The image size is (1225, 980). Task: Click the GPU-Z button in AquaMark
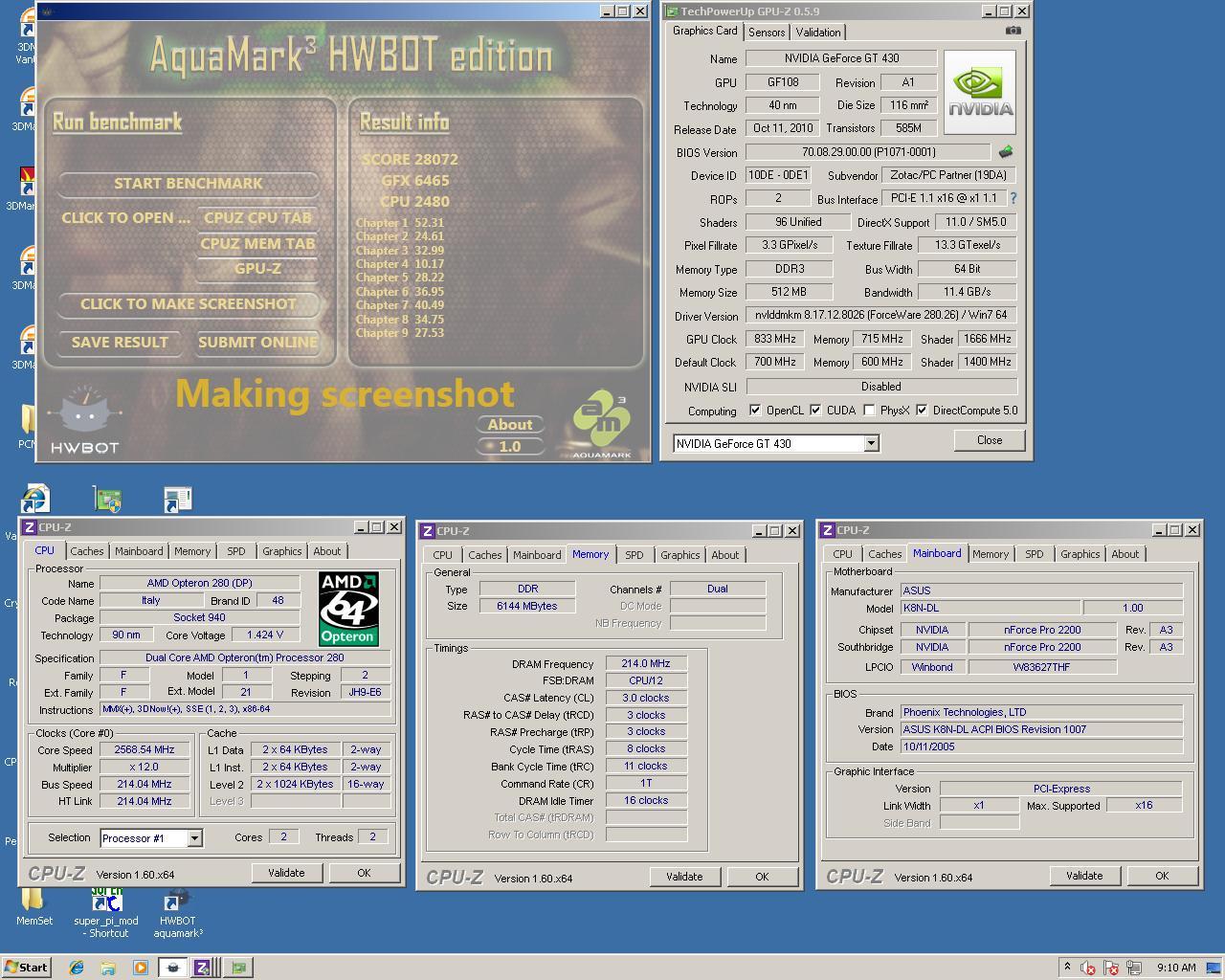click(257, 269)
